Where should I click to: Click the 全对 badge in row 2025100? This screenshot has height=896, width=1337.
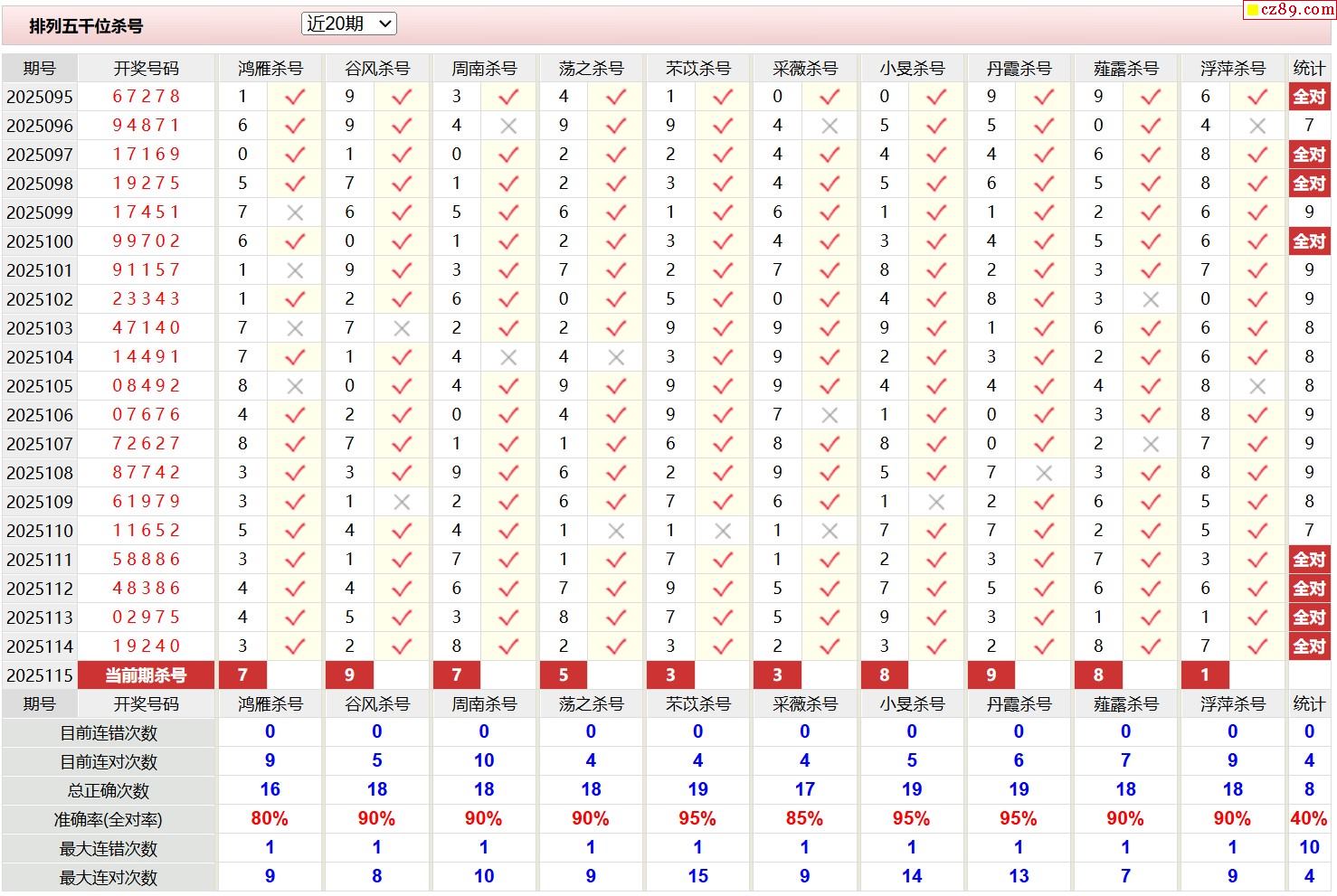coord(1309,241)
